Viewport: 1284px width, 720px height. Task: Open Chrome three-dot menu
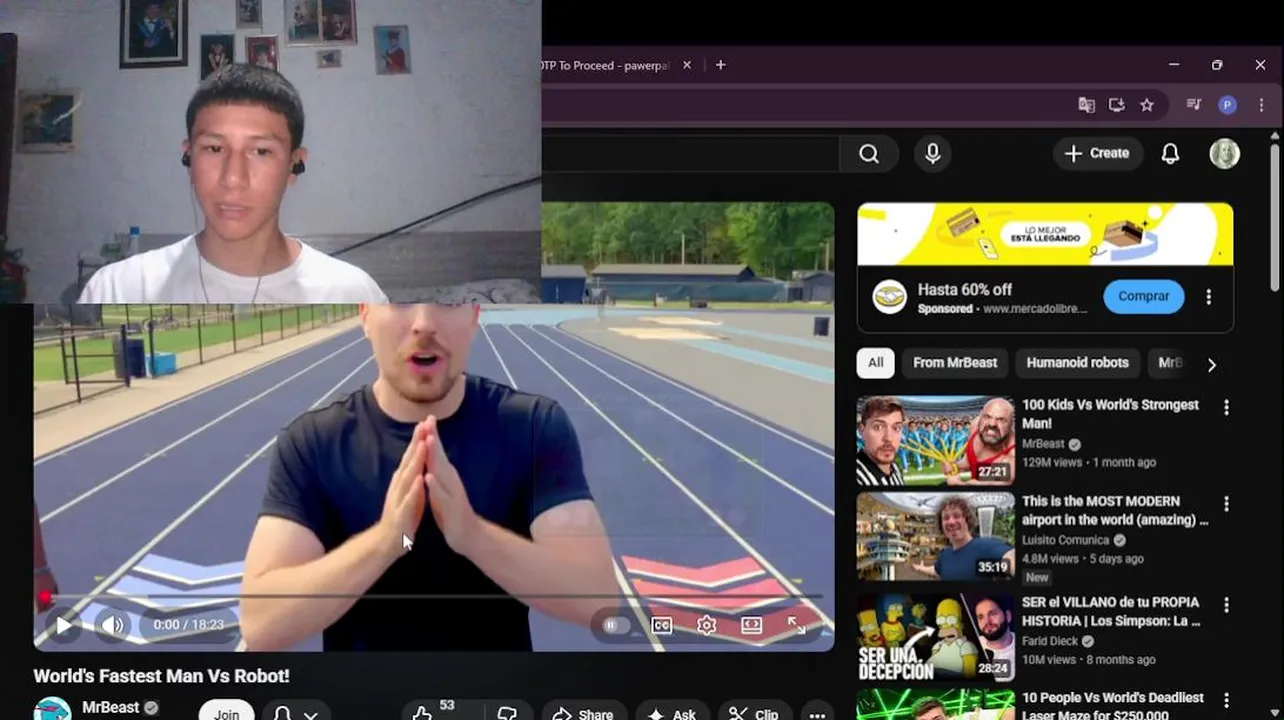click(x=1261, y=105)
